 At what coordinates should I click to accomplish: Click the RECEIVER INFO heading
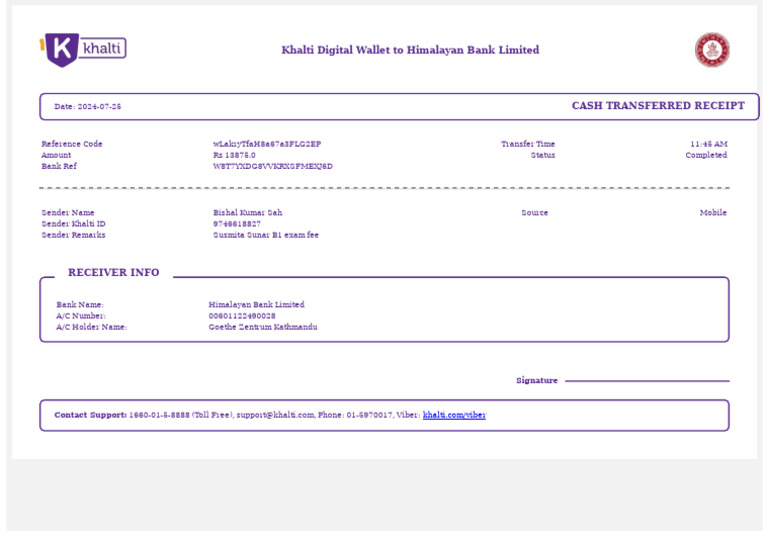coord(114,272)
